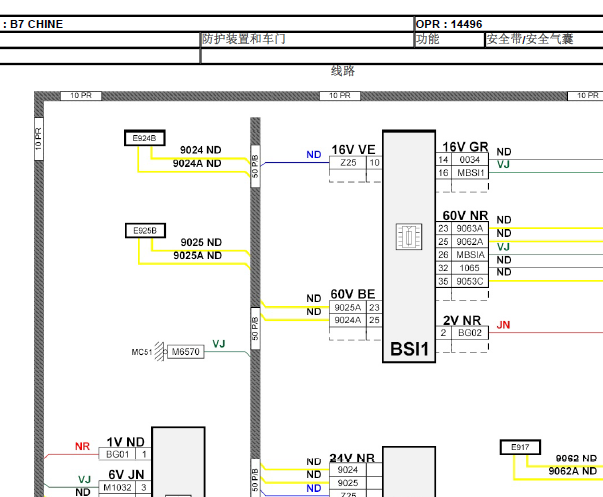The height and width of the screenshot is (497, 603).
Task: Select the E925B component box
Action: [145, 230]
